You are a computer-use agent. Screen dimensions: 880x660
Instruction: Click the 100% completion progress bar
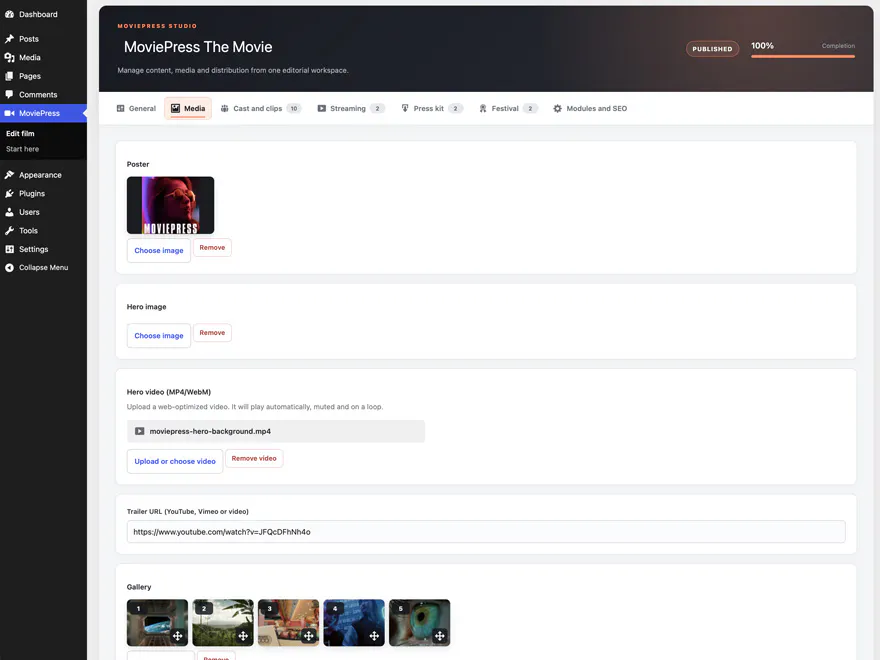click(803, 56)
